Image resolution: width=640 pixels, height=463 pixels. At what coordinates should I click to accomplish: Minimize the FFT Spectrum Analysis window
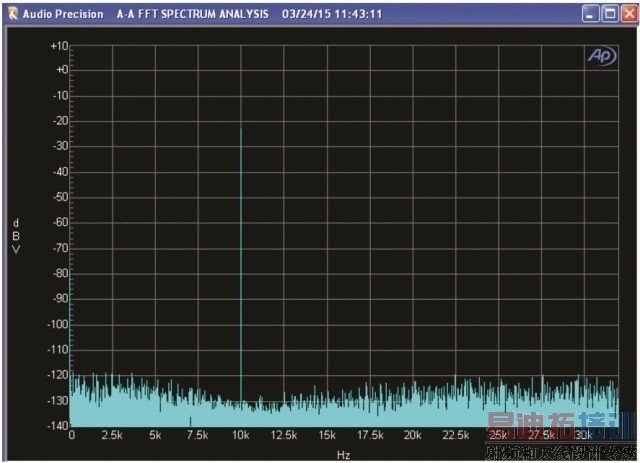(590, 14)
